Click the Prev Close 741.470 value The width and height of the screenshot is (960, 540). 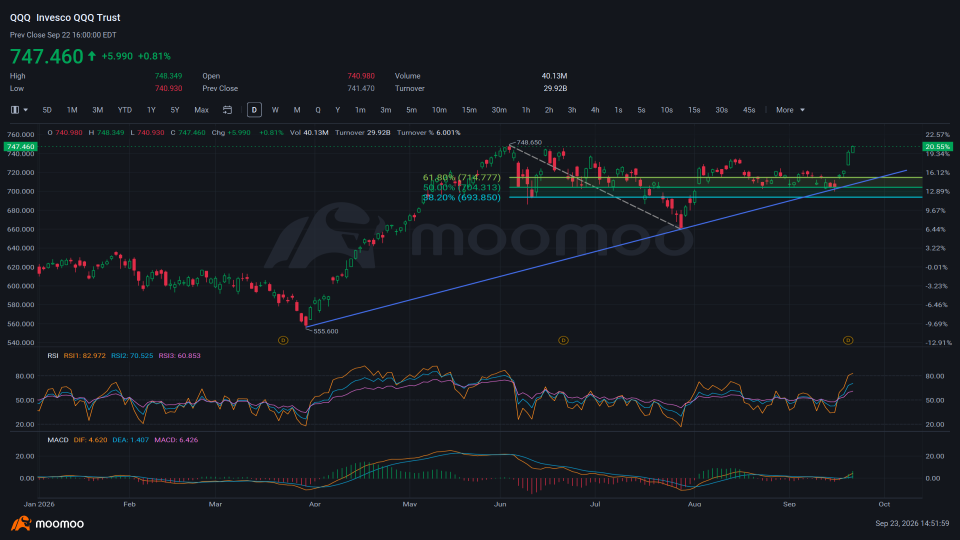361,89
